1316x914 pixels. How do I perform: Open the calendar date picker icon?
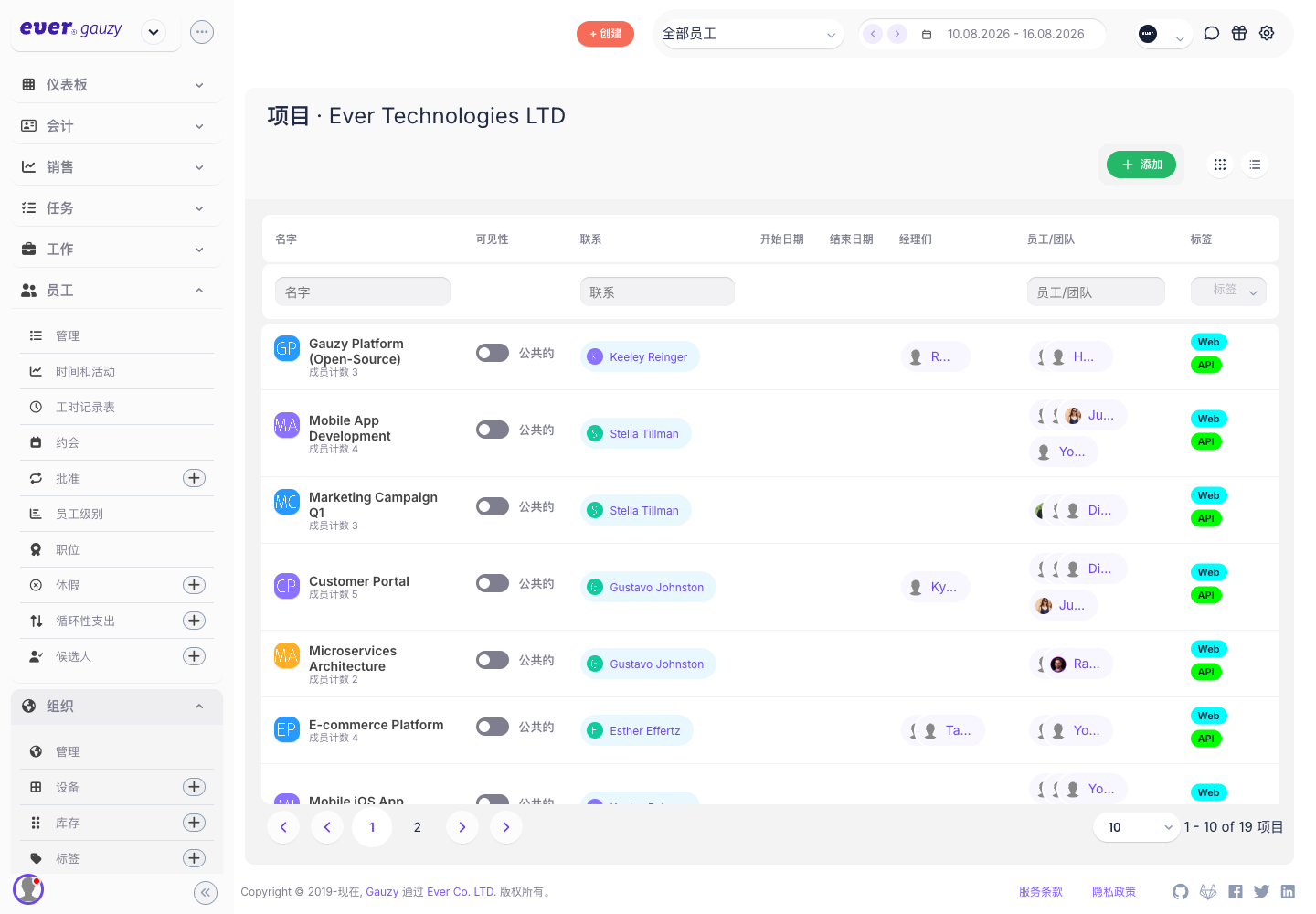pyautogui.click(x=927, y=34)
